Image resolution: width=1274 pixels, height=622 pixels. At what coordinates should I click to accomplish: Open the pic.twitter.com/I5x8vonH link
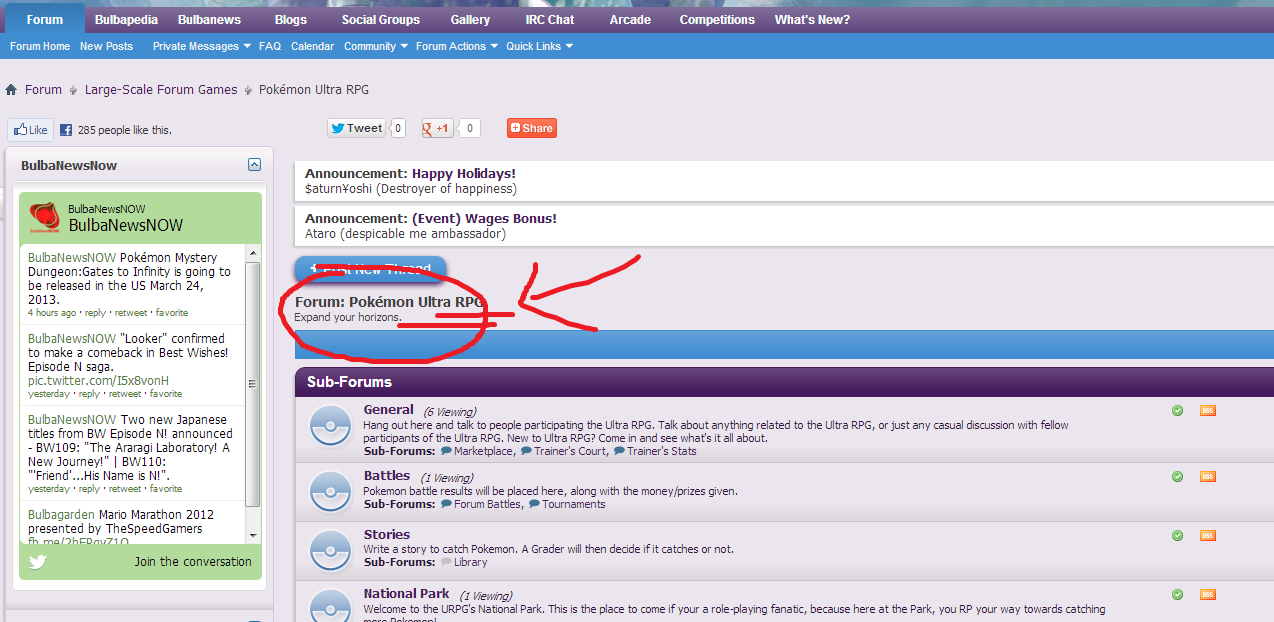[98, 381]
